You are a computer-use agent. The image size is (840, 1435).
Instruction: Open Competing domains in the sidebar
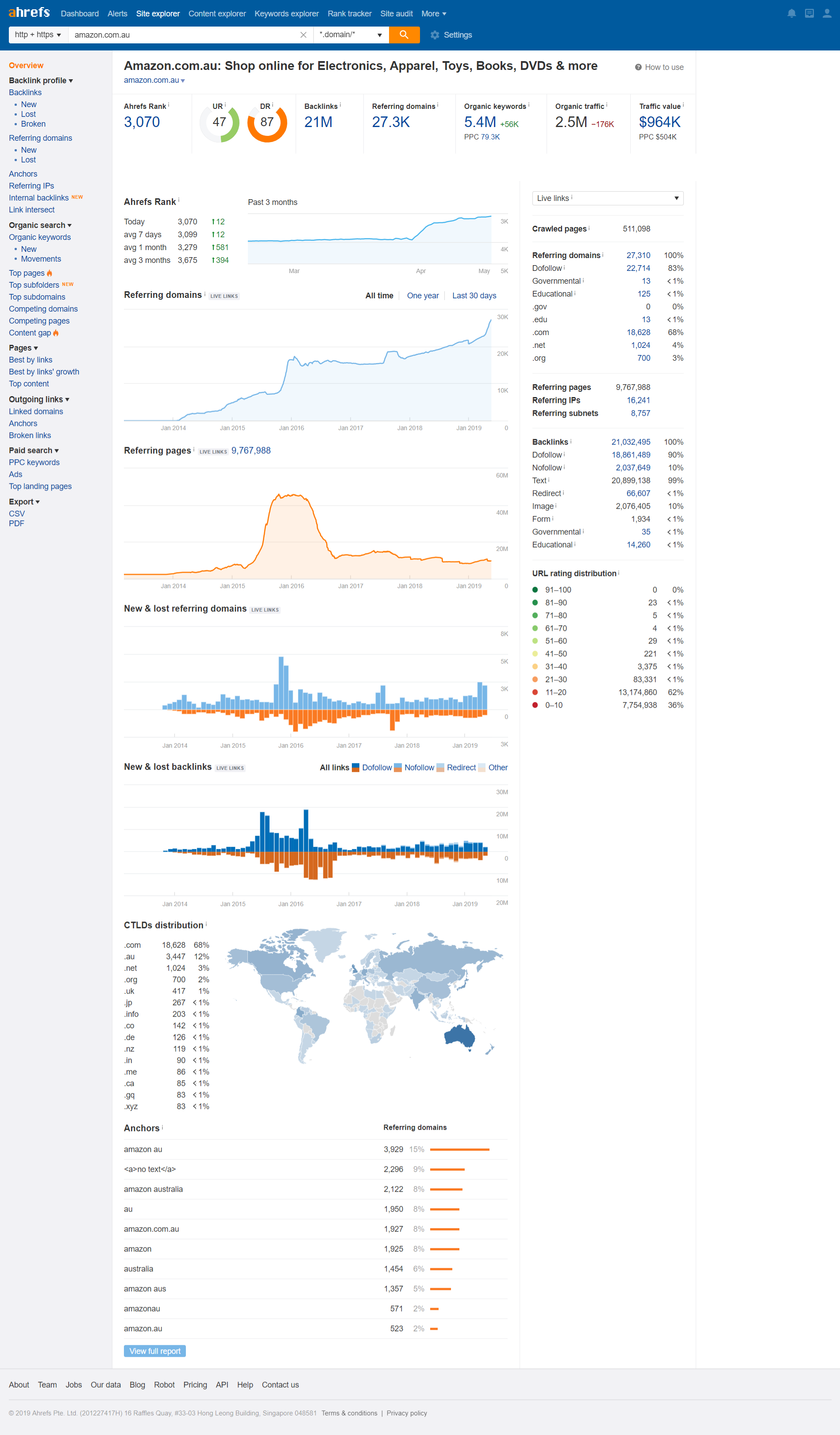43,309
